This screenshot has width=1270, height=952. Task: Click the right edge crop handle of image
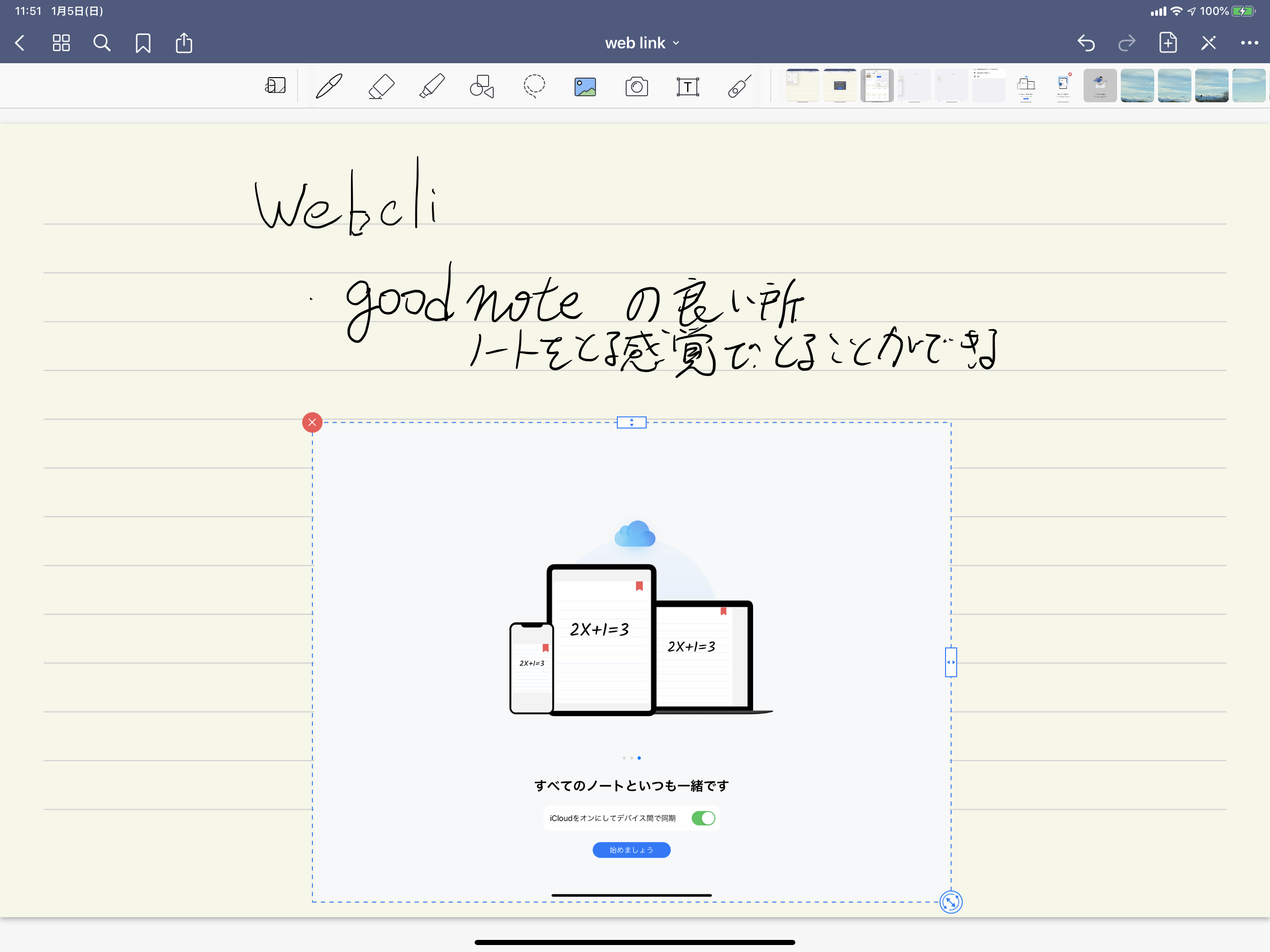[x=951, y=662]
